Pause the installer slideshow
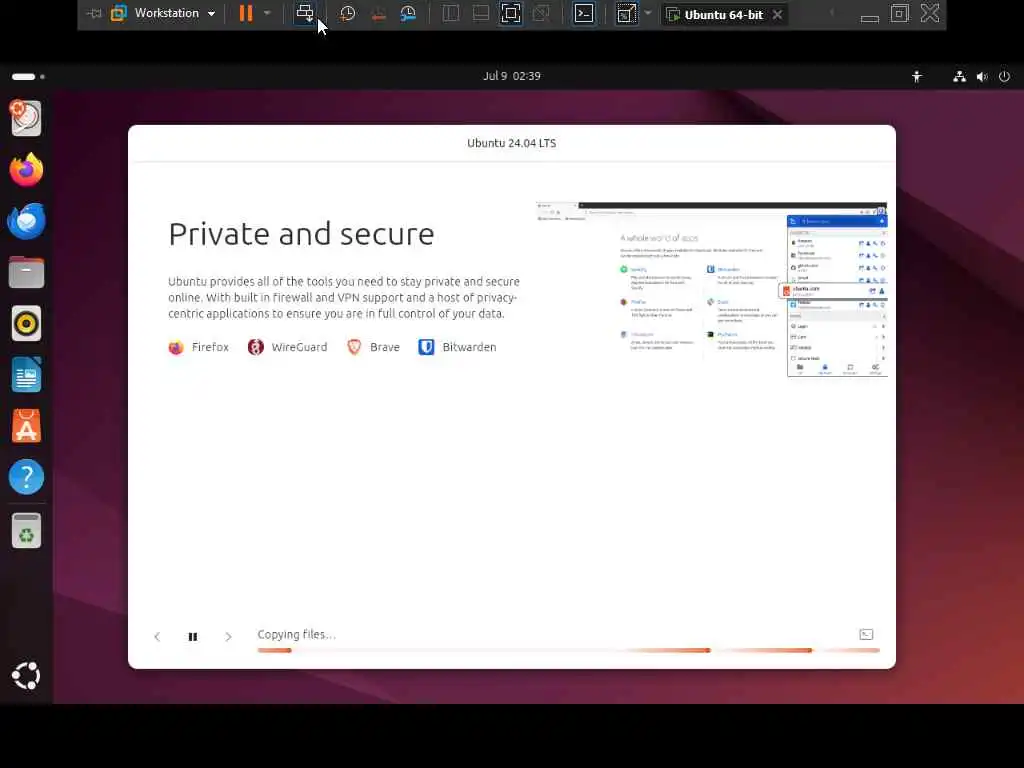This screenshot has height=768, width=1024. coord(193,637)
